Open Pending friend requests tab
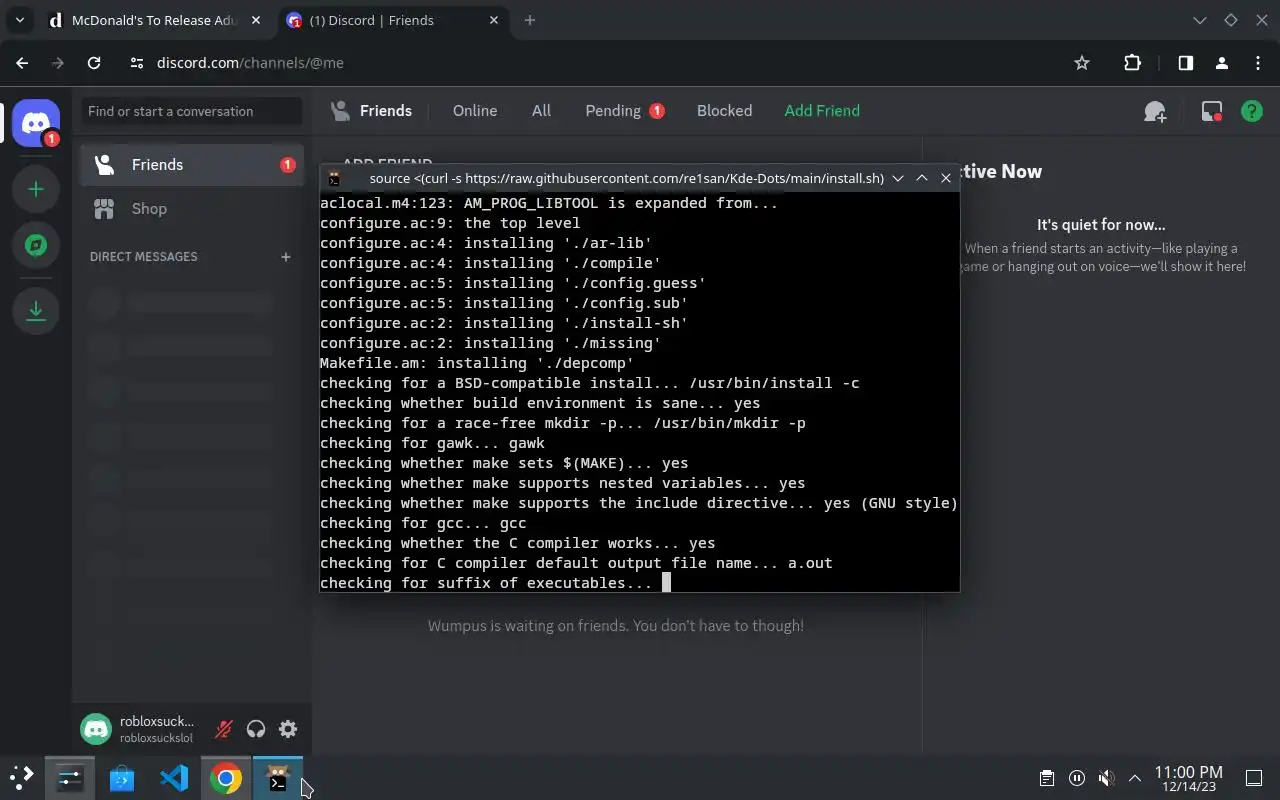 pyautogui.click(x=625, y=111)
